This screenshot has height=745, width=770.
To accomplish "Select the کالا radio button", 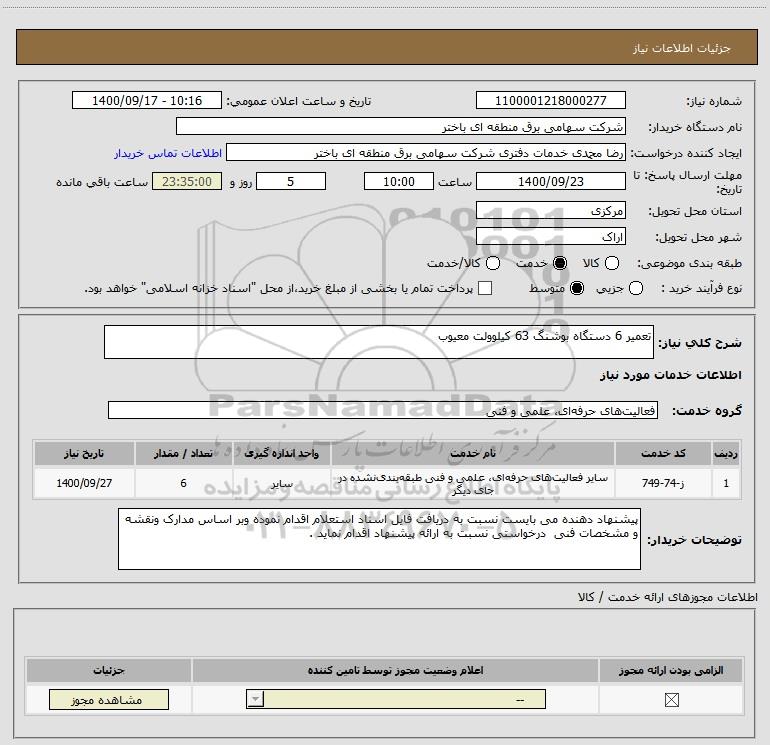I will click(612, 263).
